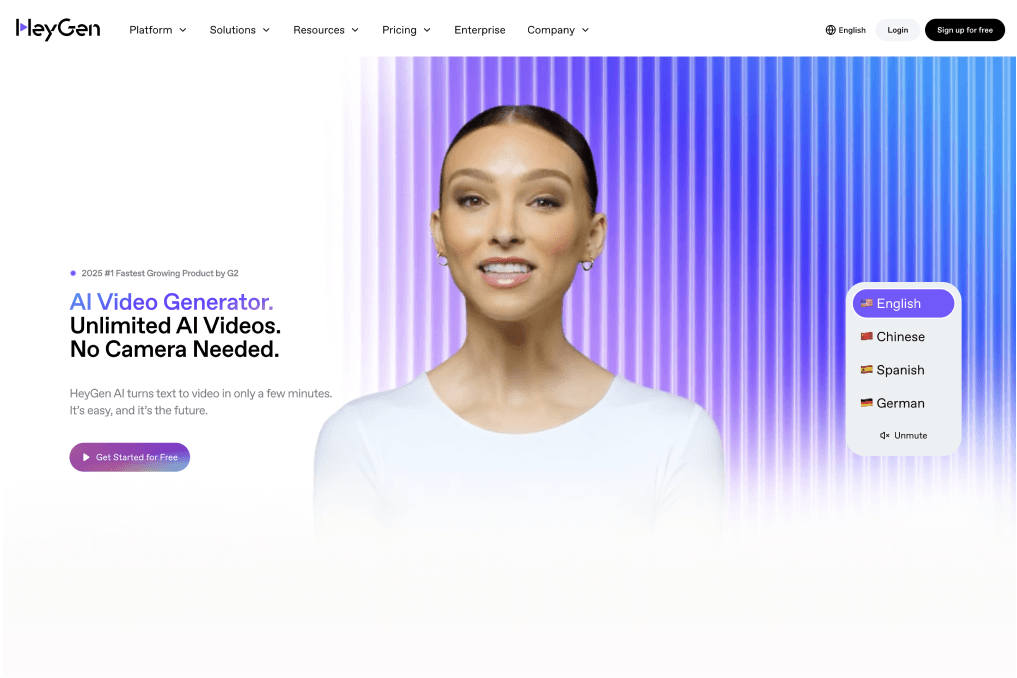
Task: Click Sign up for free
Action: tap(964, 29)
